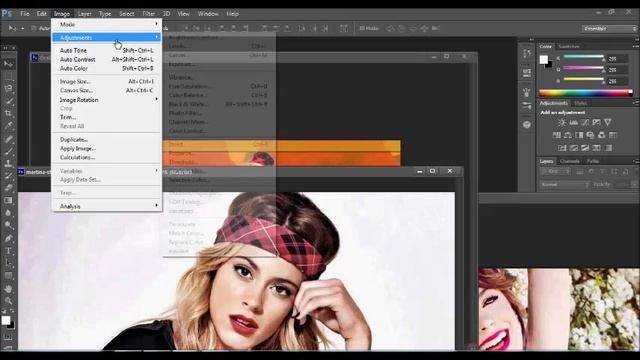Add a Photo Filter adjustment
The image size is (640, 360).
click(590, 135)
